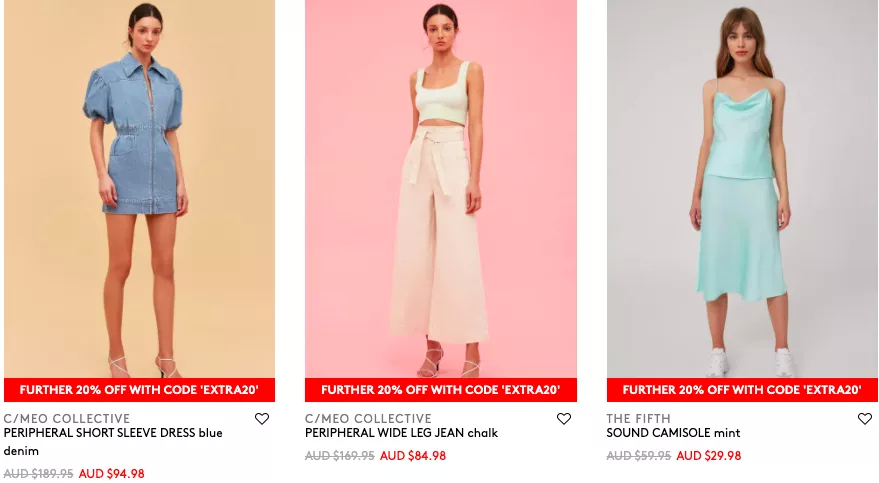Open SOUND CAMISOLE mint title link
Screen dimensions: 879x483
coord(673,433)
